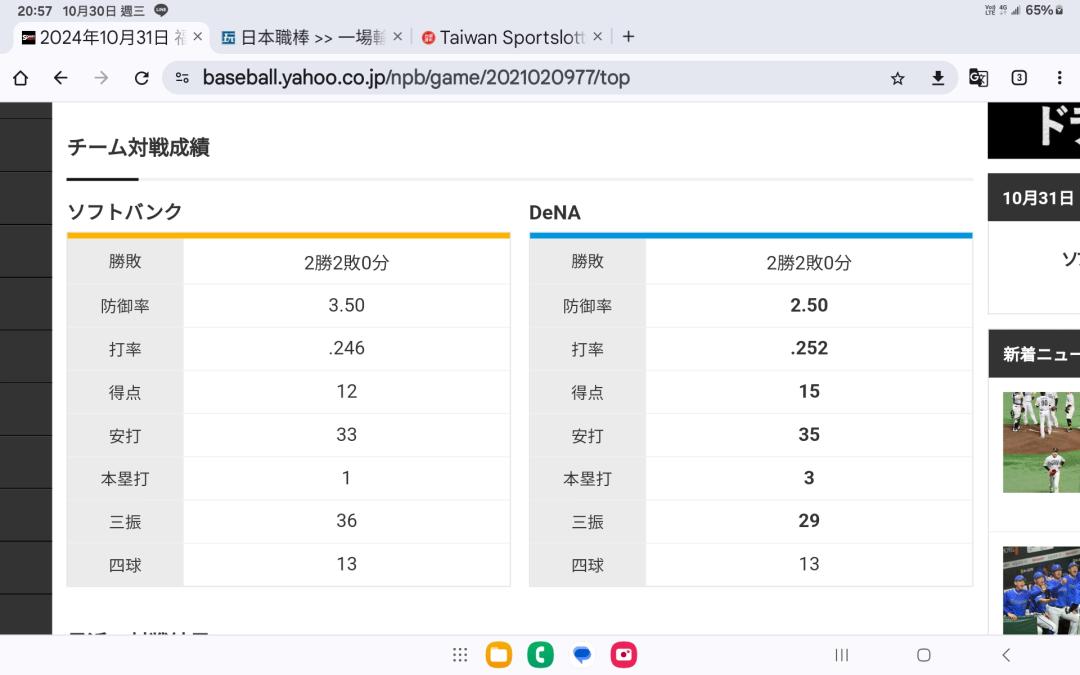
Task: Open the Google Translate icon
Action: (979, 78)
